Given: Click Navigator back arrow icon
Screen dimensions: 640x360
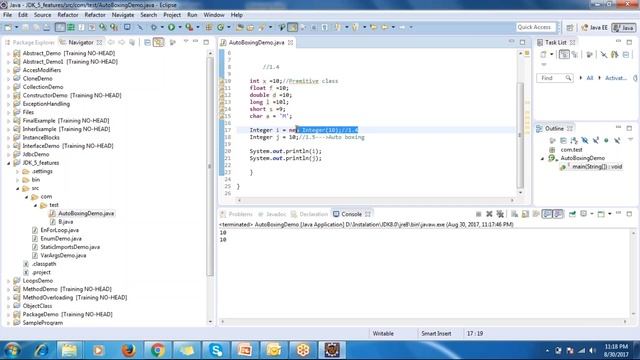Looking at the screenshot, I should [x=111, y=42].
